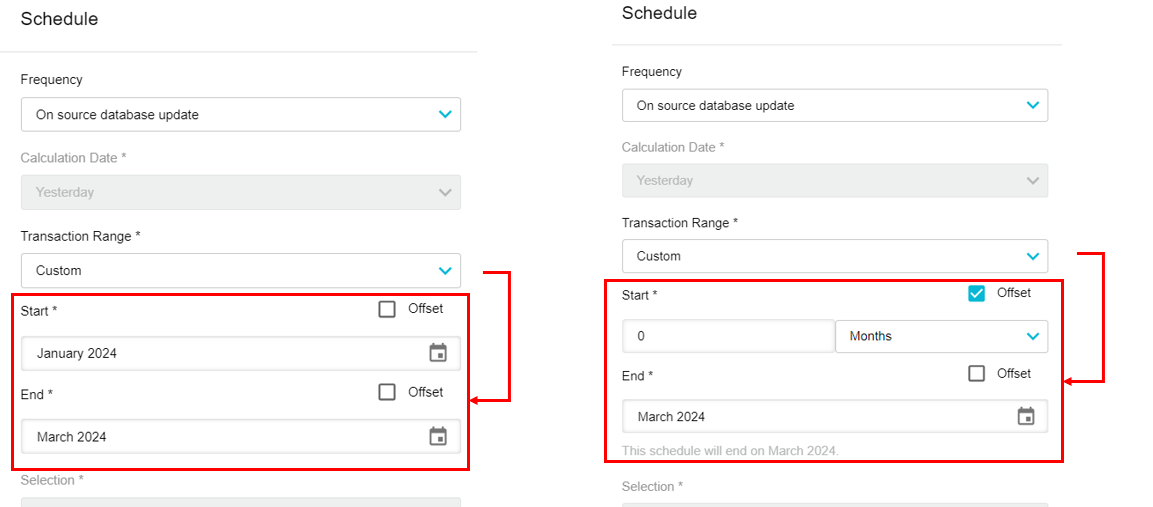Click the schedule end notice text
The width and height of the screenshot is (1153, 507).
click(730, 451)
